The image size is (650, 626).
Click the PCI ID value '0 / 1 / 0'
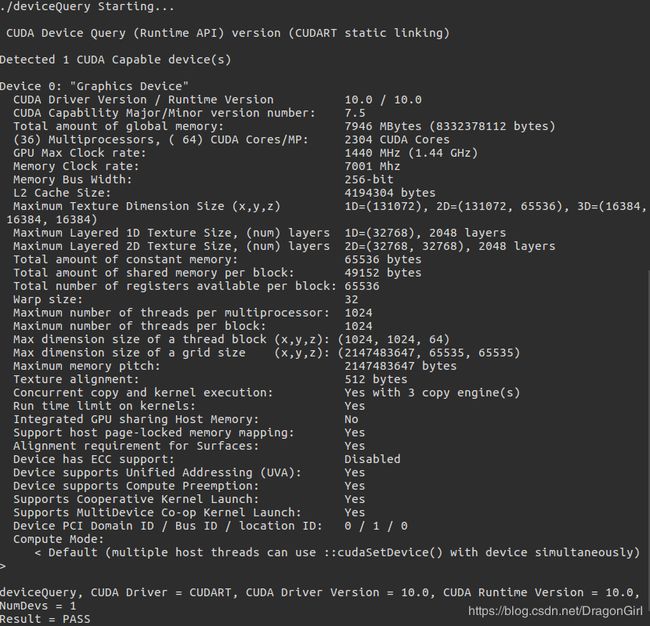point(376,526)
